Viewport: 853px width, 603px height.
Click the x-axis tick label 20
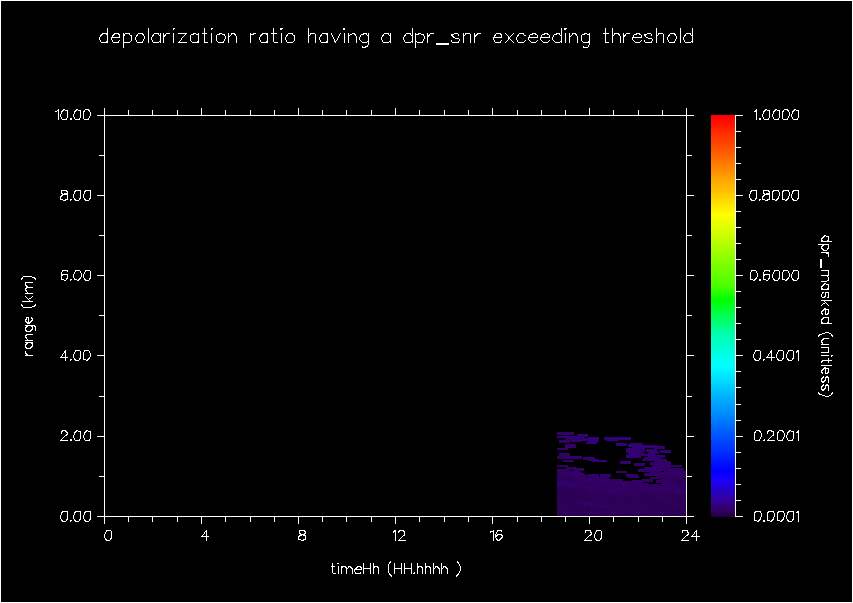point(593,536)
